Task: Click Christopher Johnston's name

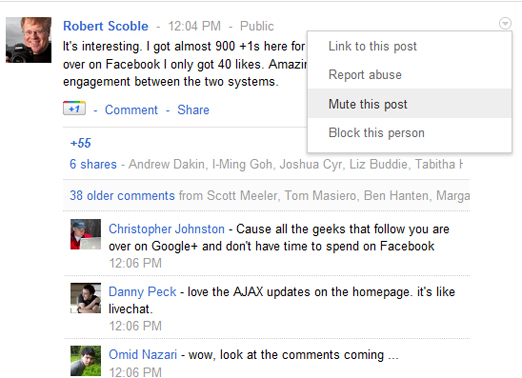Action: point(167,229)
